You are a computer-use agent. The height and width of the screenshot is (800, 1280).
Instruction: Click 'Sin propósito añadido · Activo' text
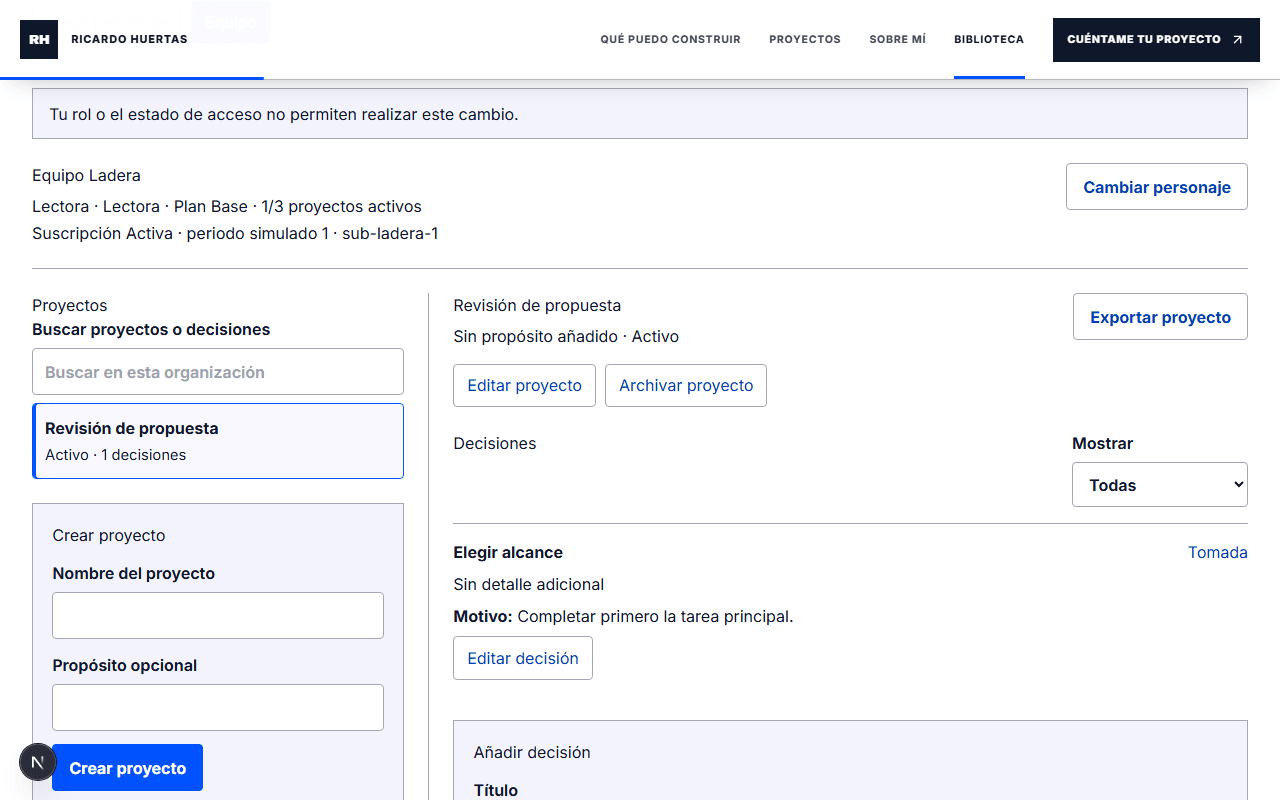[566, 337]
